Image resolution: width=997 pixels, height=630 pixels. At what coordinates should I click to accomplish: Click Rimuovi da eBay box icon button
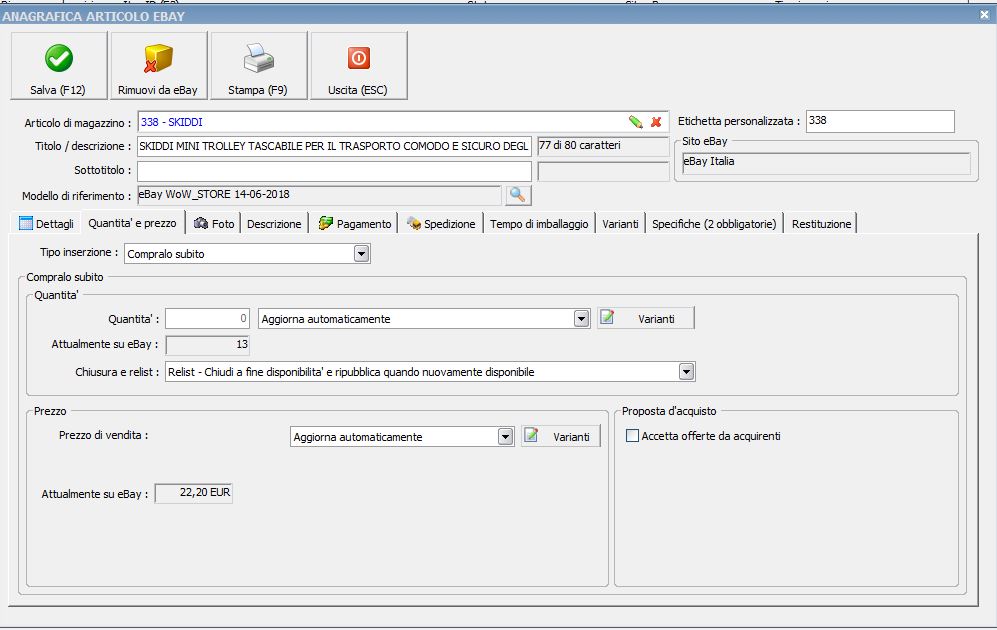point(158,65)
